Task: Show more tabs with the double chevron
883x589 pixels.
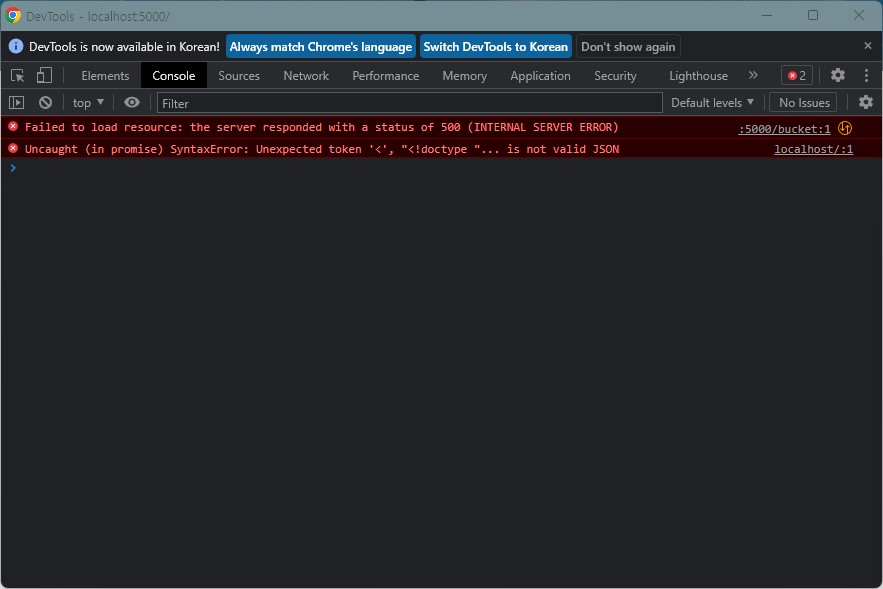Action: click(753, 75)
